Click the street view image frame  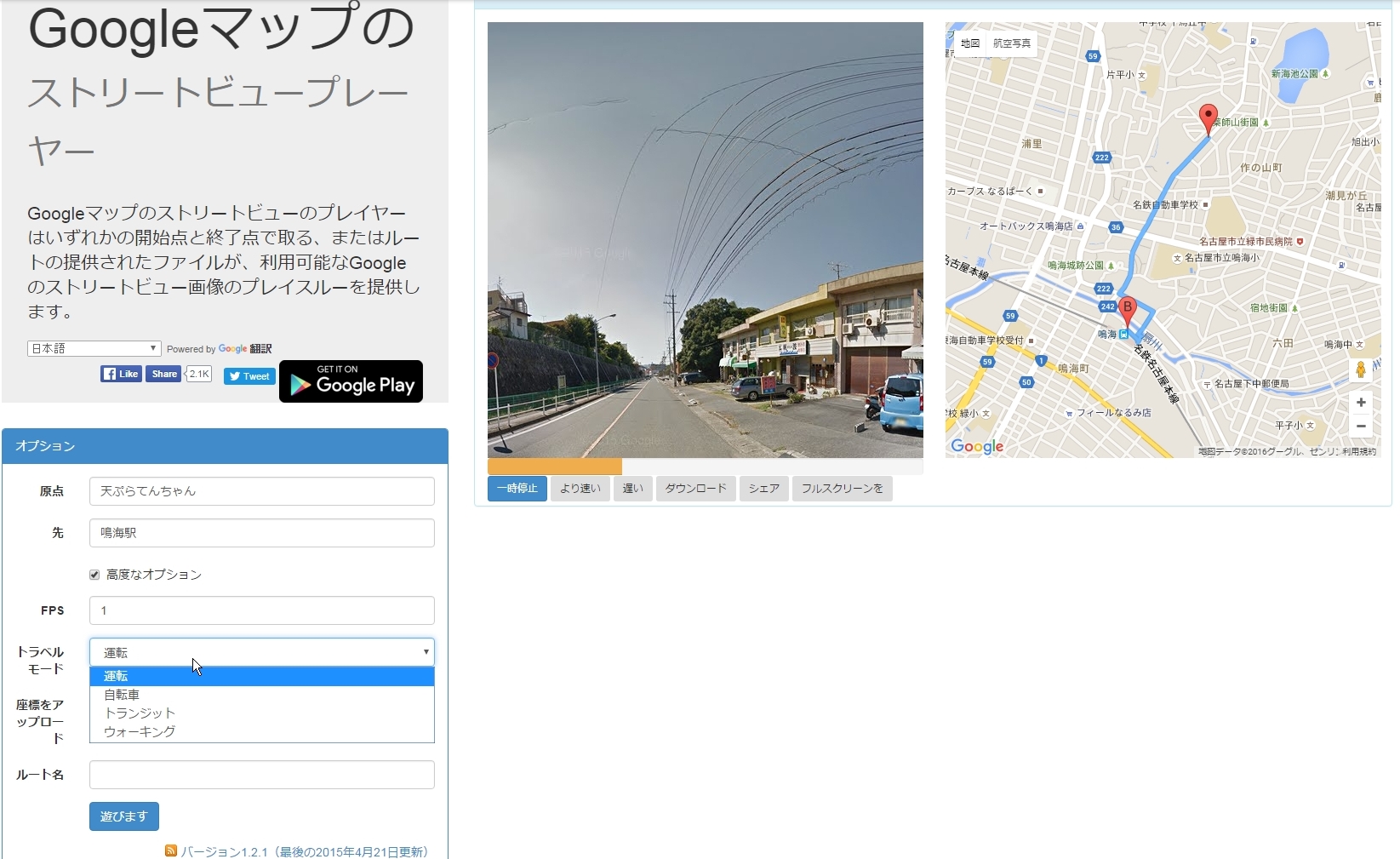coord(706,240)
